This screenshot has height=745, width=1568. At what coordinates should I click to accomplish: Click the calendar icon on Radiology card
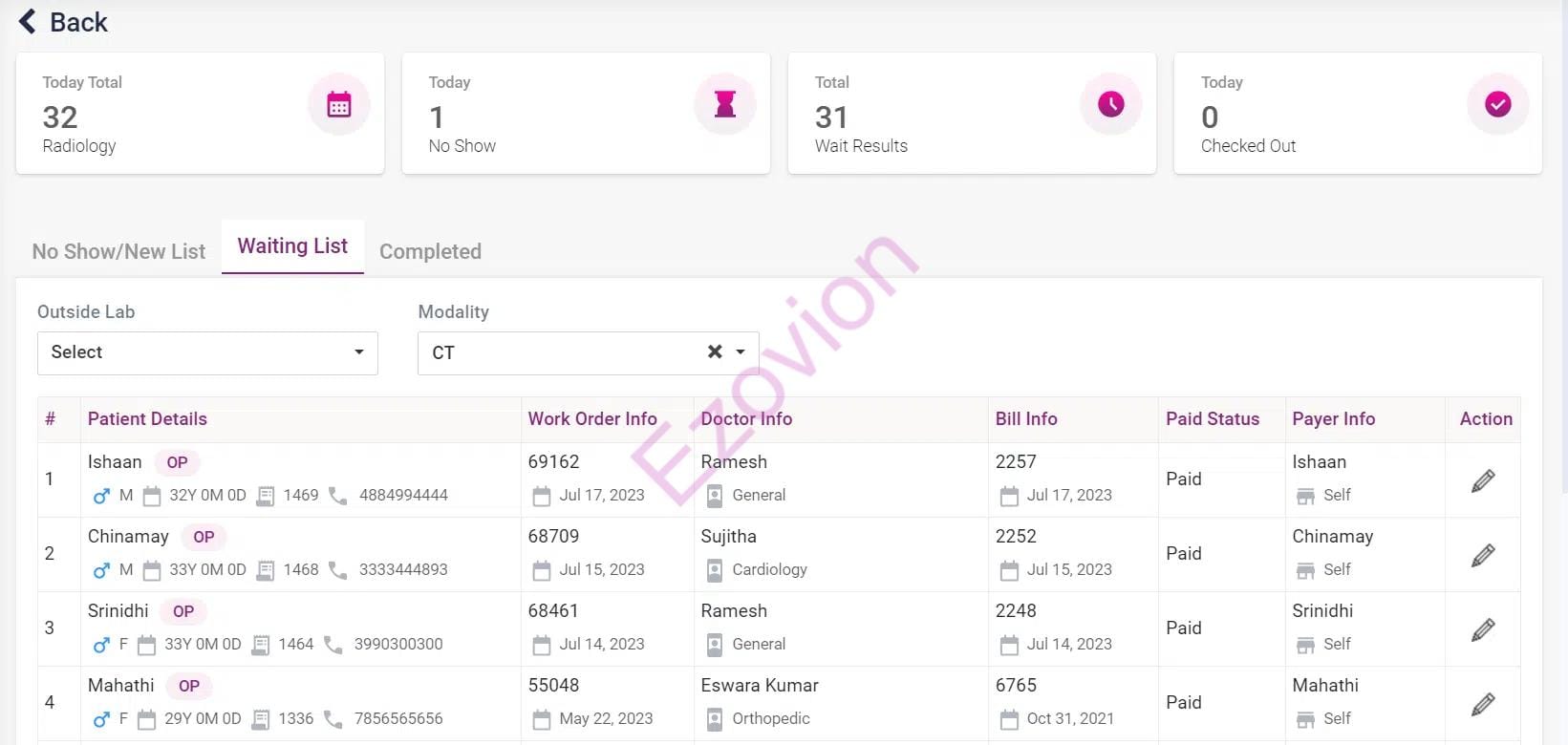[x=339, y=104]
